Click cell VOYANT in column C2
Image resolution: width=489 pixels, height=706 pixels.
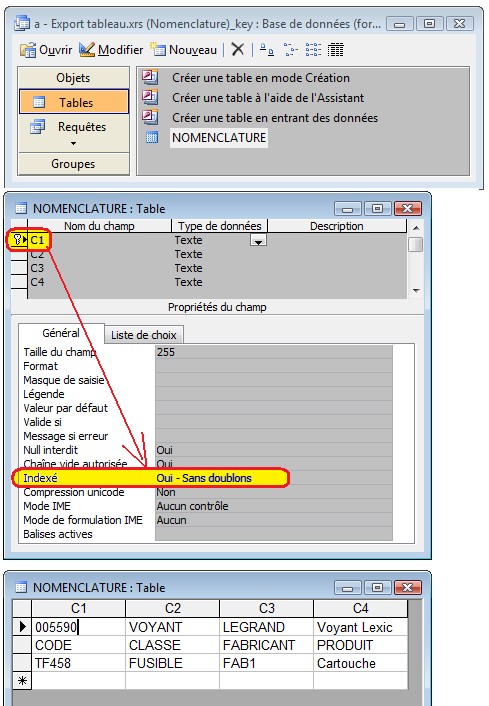[172, 627]
